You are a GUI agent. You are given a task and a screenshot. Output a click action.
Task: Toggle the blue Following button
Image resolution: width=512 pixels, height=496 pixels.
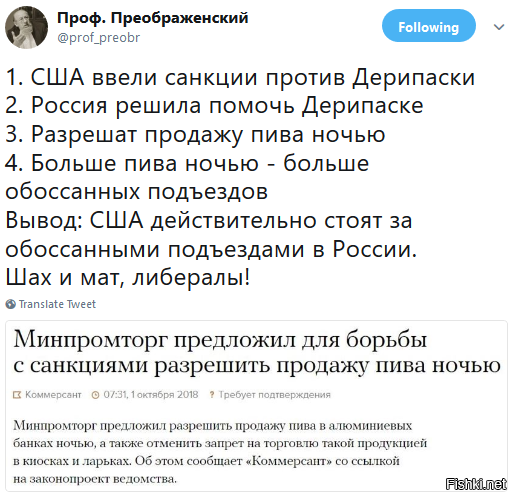click(x=428, y=26)
